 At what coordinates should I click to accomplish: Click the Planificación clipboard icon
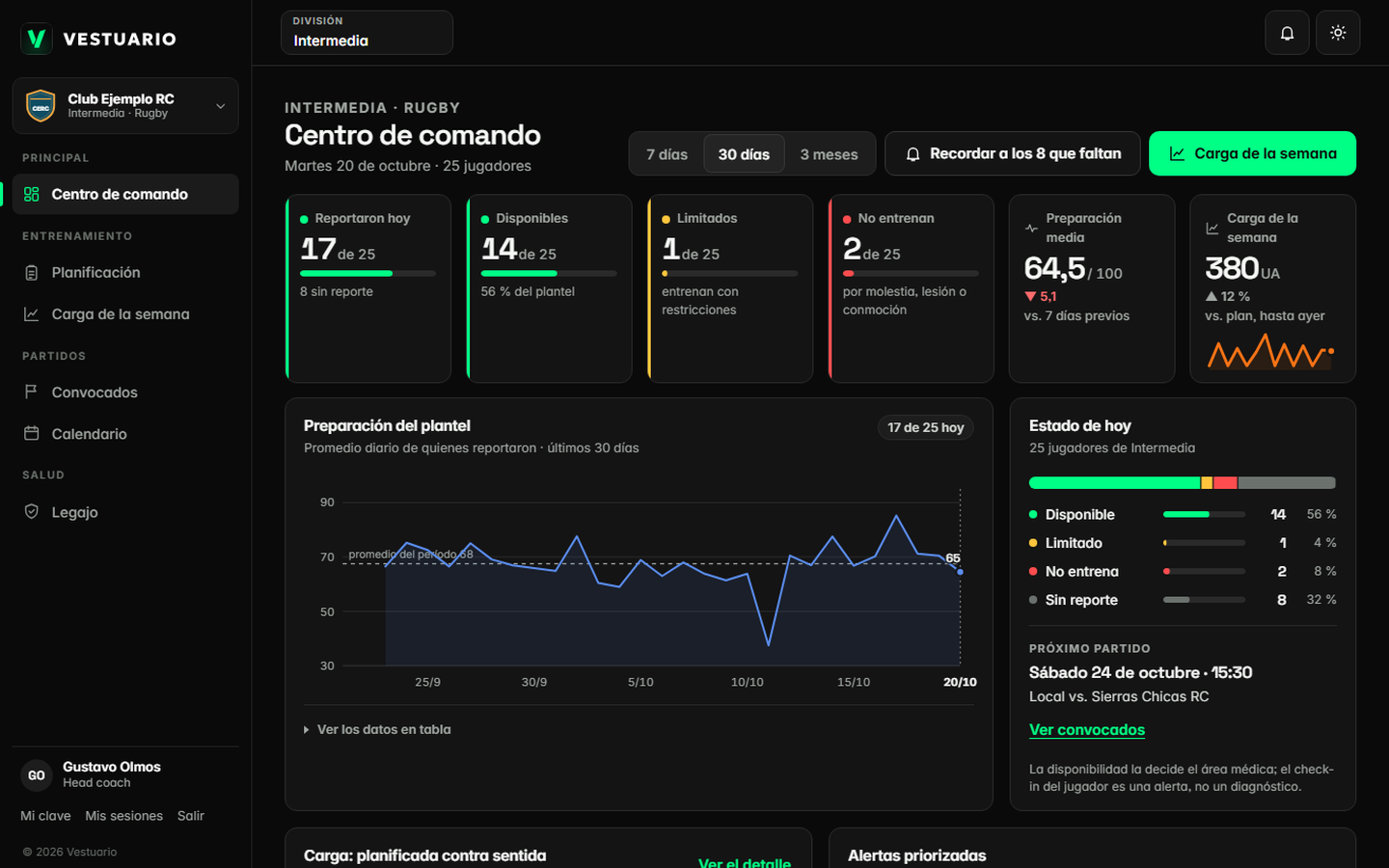(x=32, y=273)
